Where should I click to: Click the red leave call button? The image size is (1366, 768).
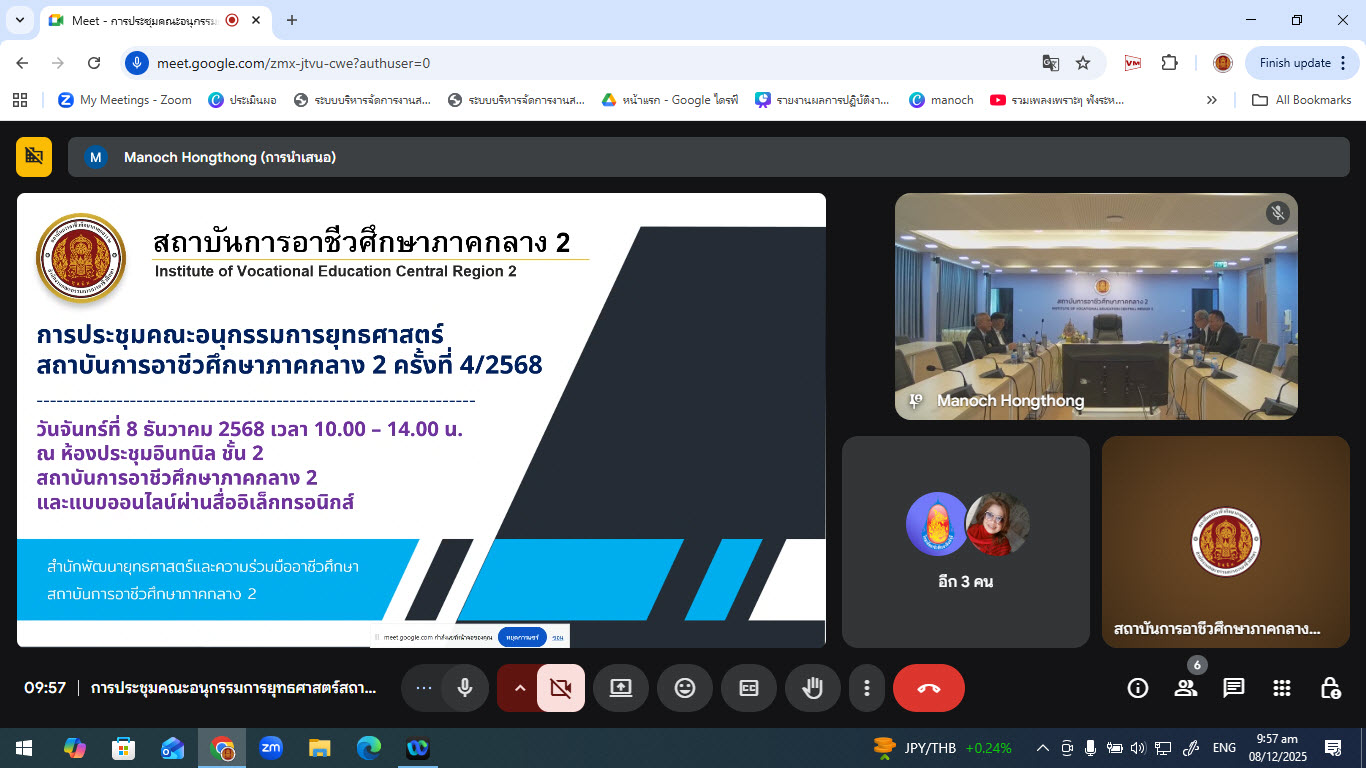[x=928, y=688]
